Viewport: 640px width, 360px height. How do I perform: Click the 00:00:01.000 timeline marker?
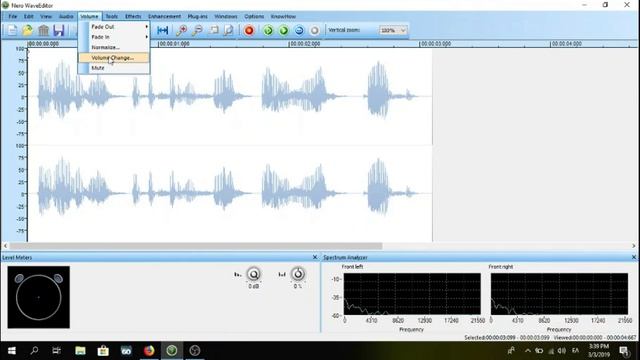pos(174,44)
